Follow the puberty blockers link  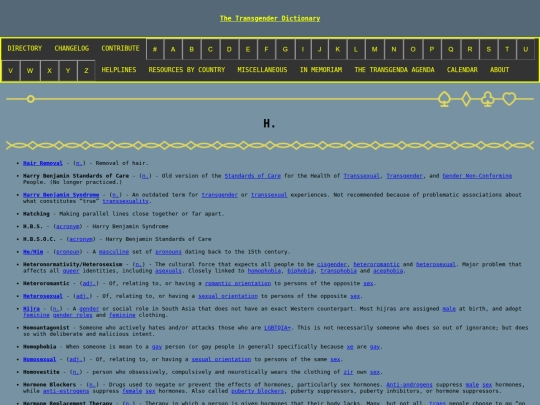(257, 391)
